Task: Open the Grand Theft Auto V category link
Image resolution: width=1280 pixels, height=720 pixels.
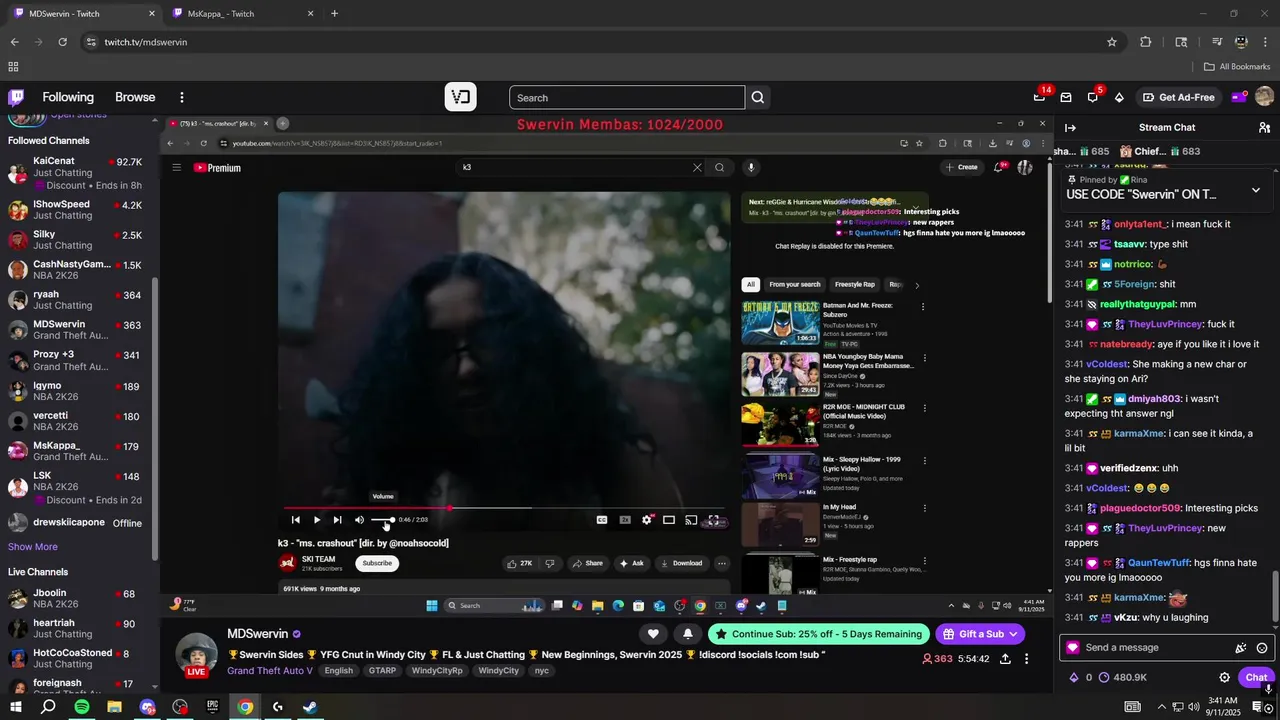Action: tap(270, 671)
